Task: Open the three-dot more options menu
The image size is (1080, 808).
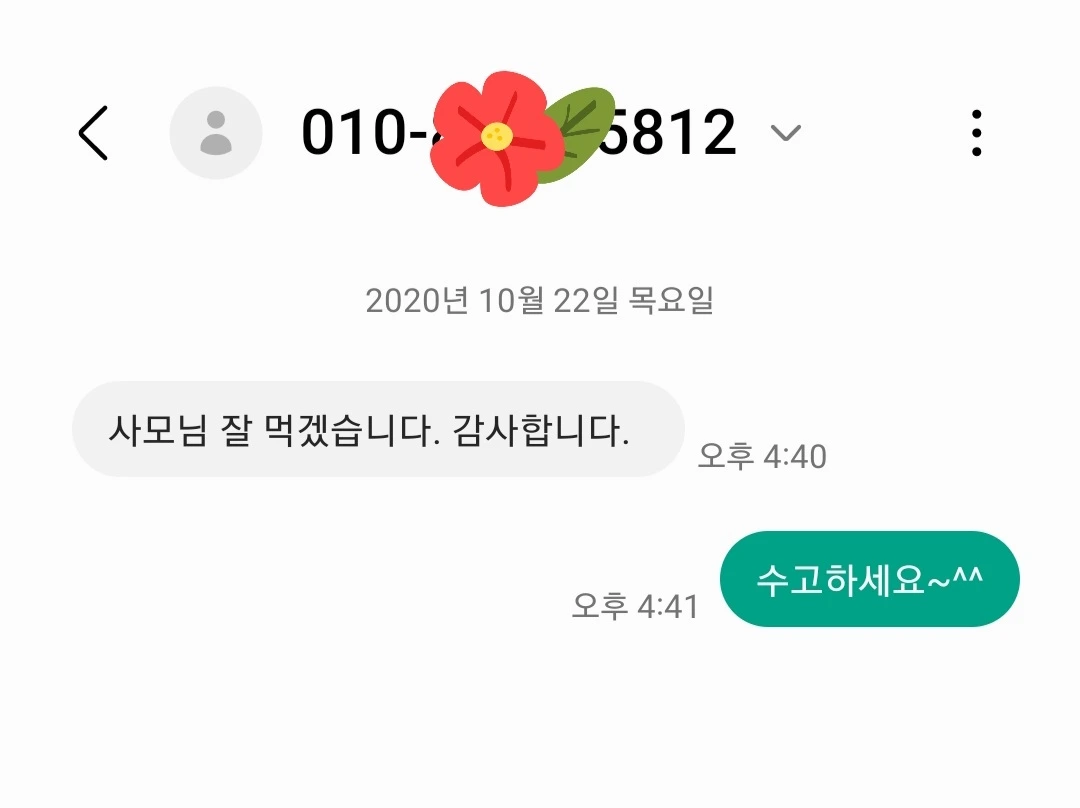Action: [x=976, y=133]
